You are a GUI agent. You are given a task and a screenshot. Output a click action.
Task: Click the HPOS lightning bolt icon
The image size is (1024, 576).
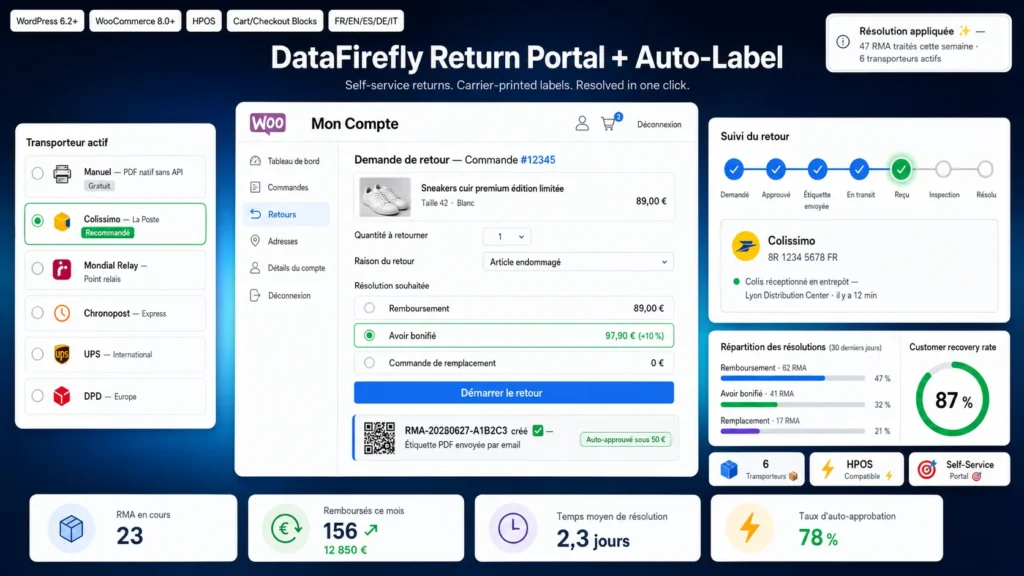click(x=828, y=469)
